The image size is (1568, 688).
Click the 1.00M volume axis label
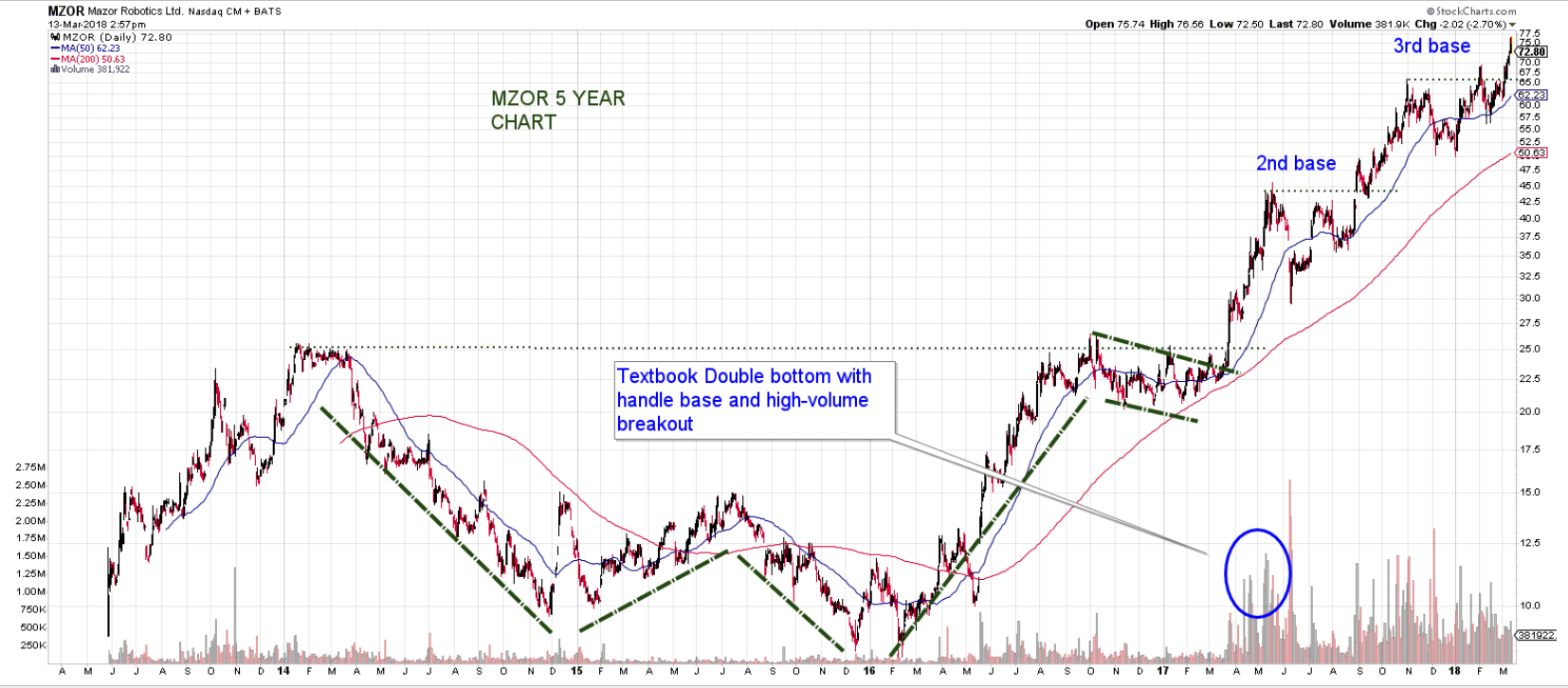click(x=31, y=591)
